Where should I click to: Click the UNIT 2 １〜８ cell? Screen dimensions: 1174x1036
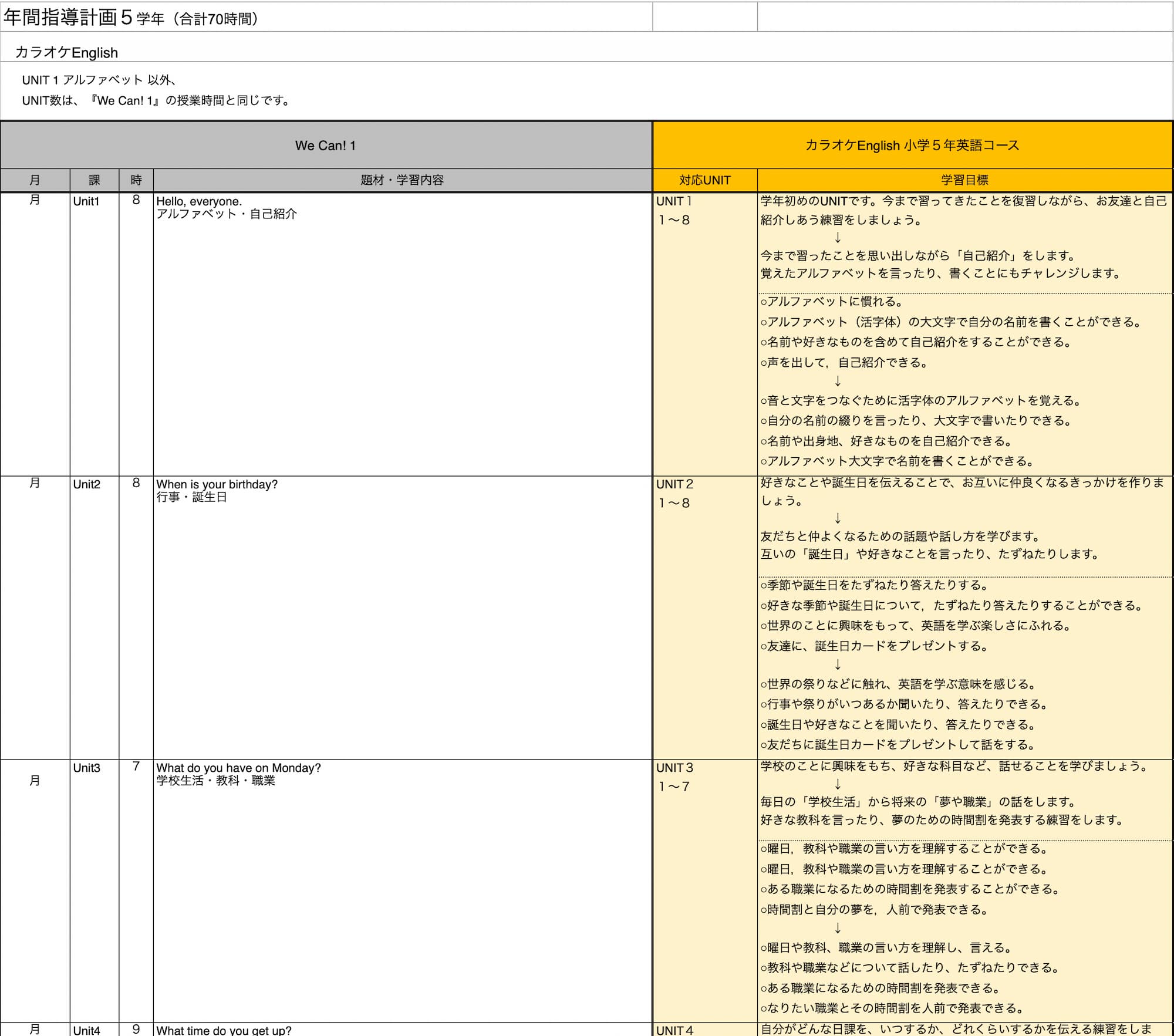click(705, 617)
